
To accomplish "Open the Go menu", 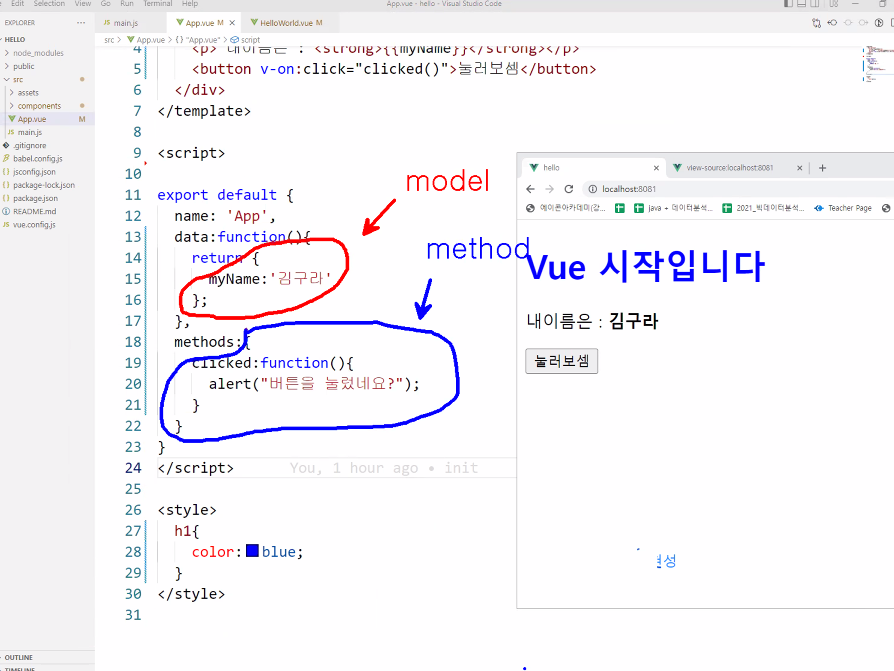I will tap(105, 3).
